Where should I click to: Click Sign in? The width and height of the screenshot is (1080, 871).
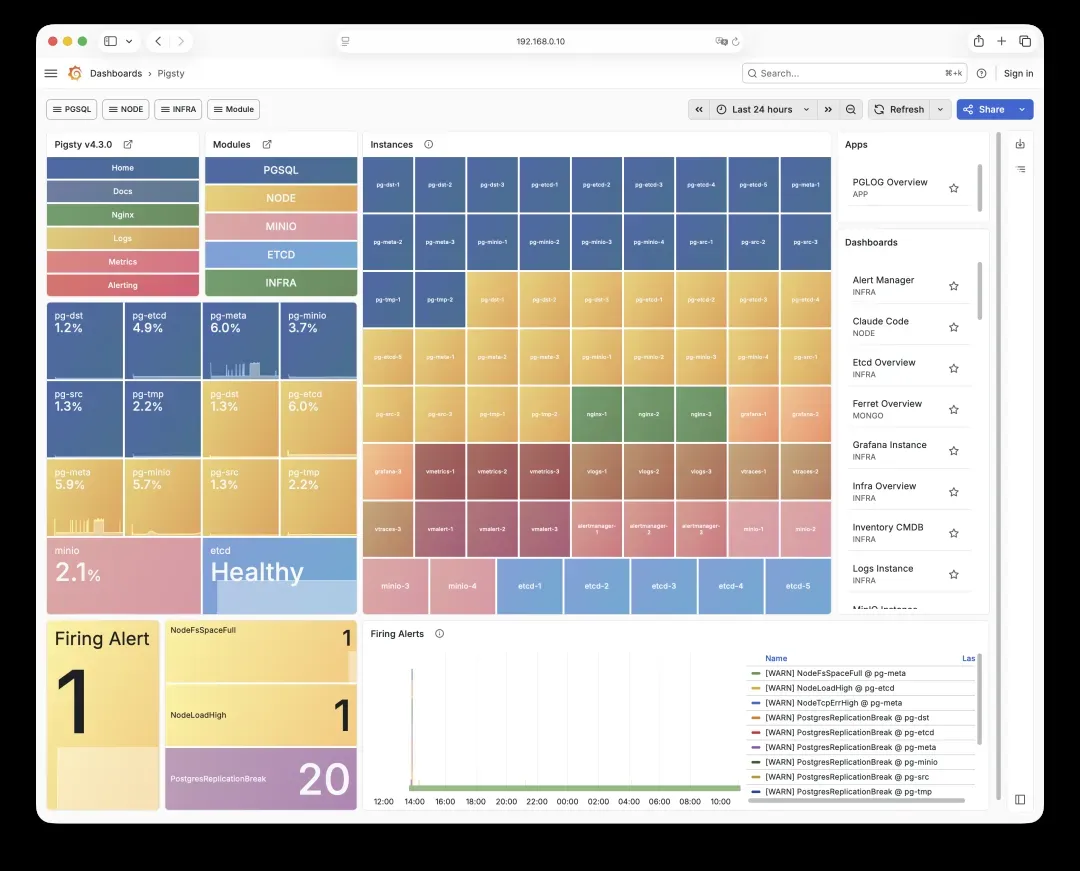coord(1018,74)
